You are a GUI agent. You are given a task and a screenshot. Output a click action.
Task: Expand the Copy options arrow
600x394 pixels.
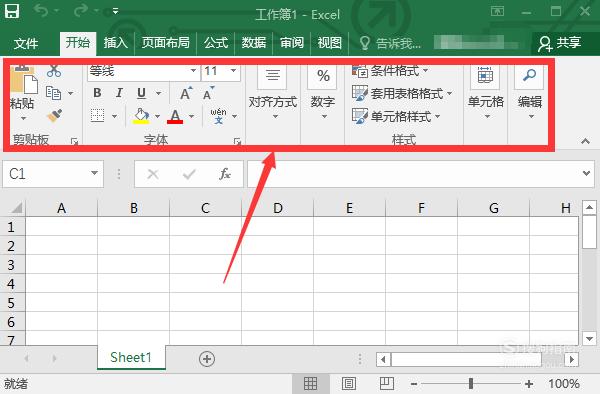[x=70, y=93]
